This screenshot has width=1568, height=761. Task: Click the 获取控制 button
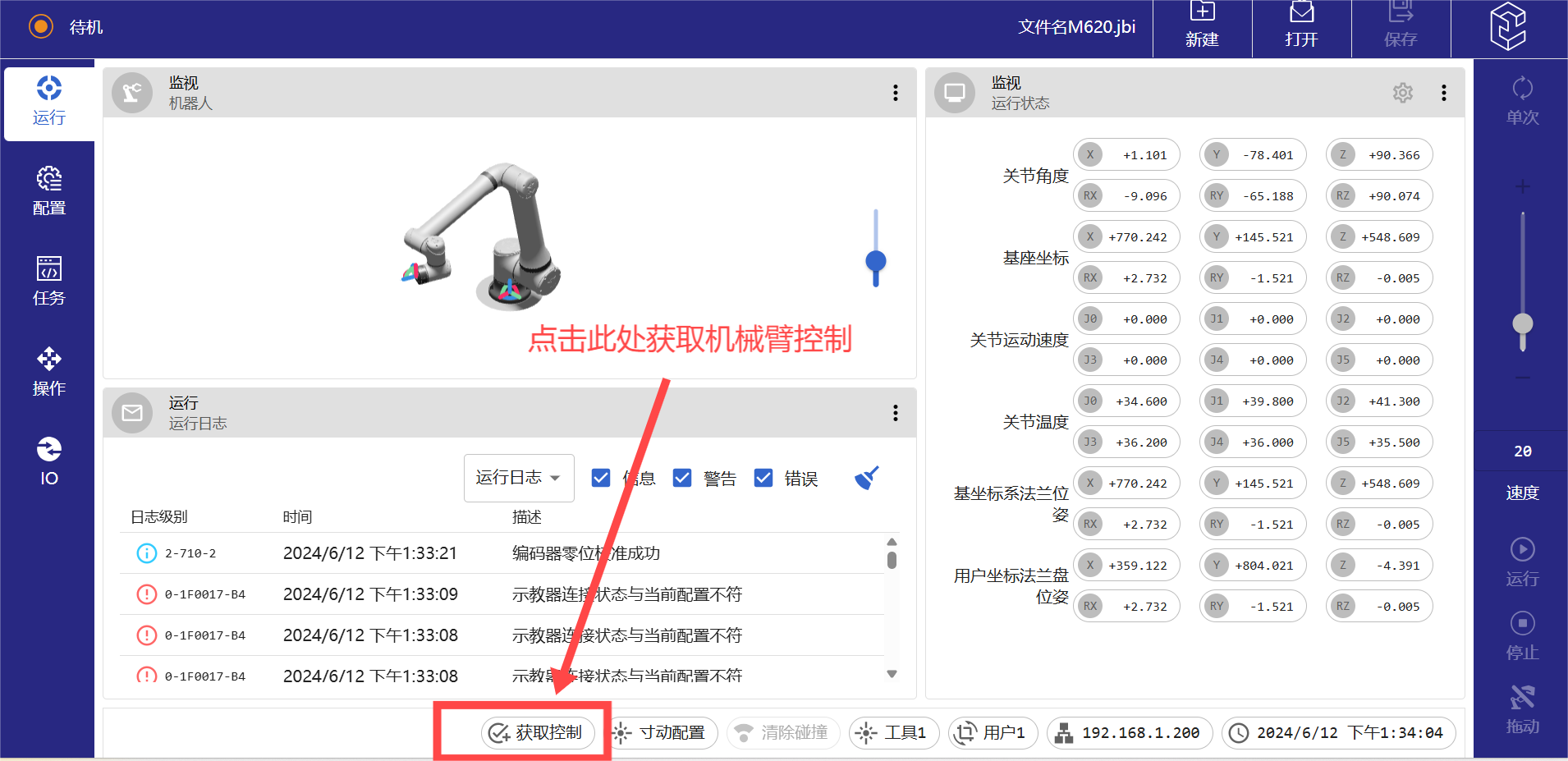click(537, 732)
